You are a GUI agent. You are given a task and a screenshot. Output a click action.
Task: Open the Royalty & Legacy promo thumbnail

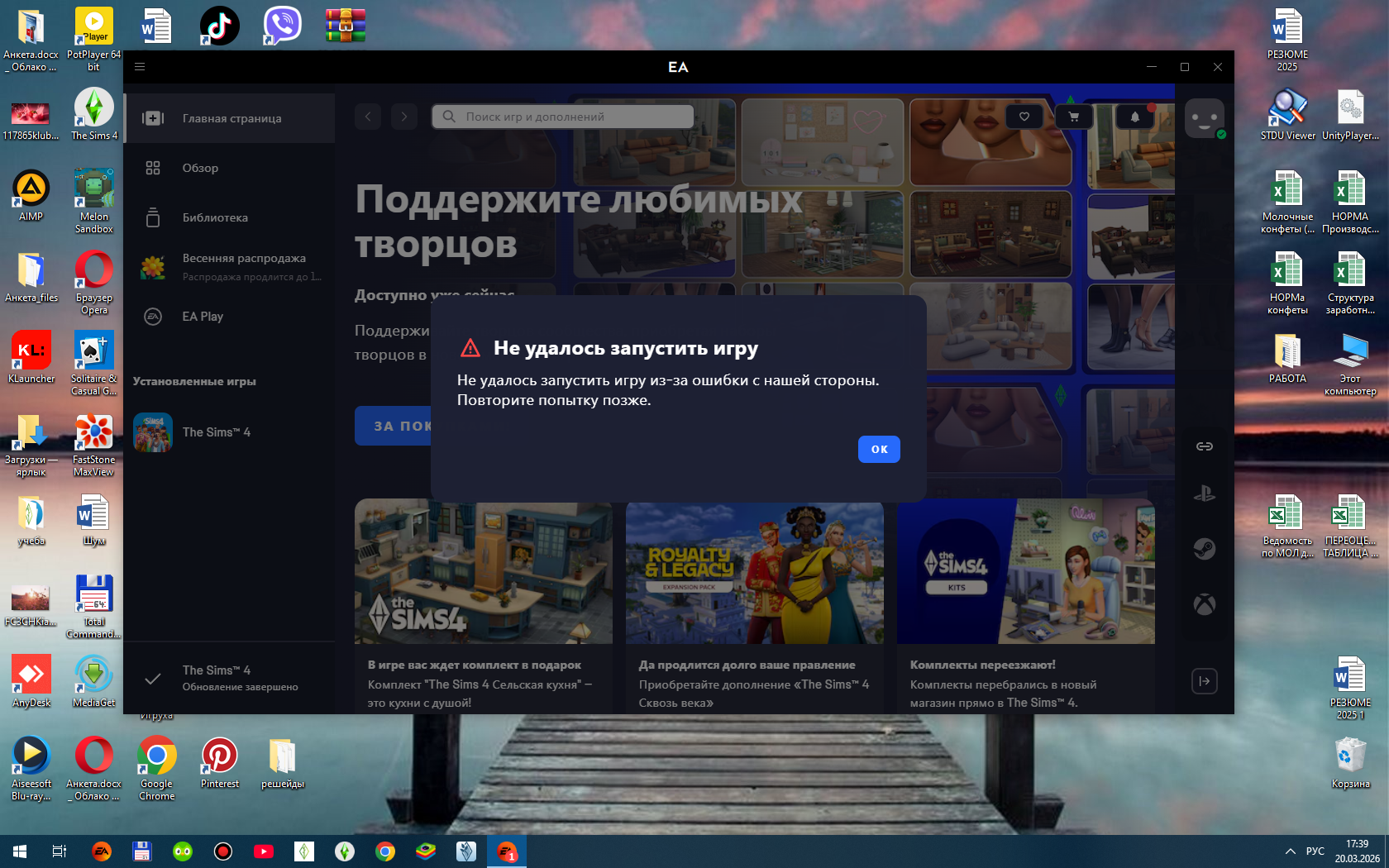(754, 572)
